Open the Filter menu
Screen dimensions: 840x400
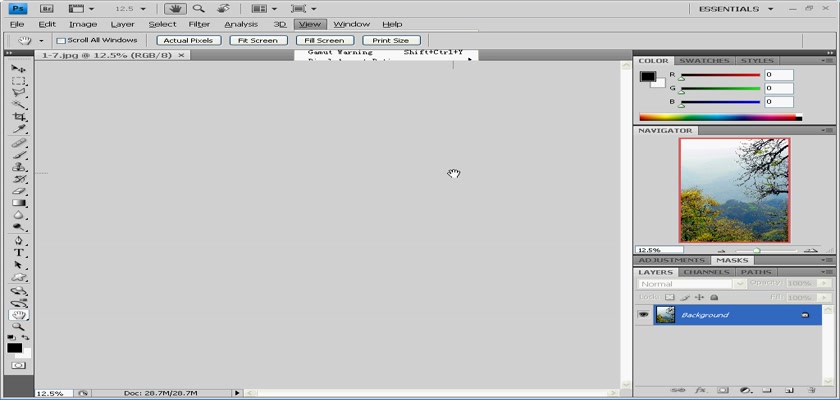point(199,24)
